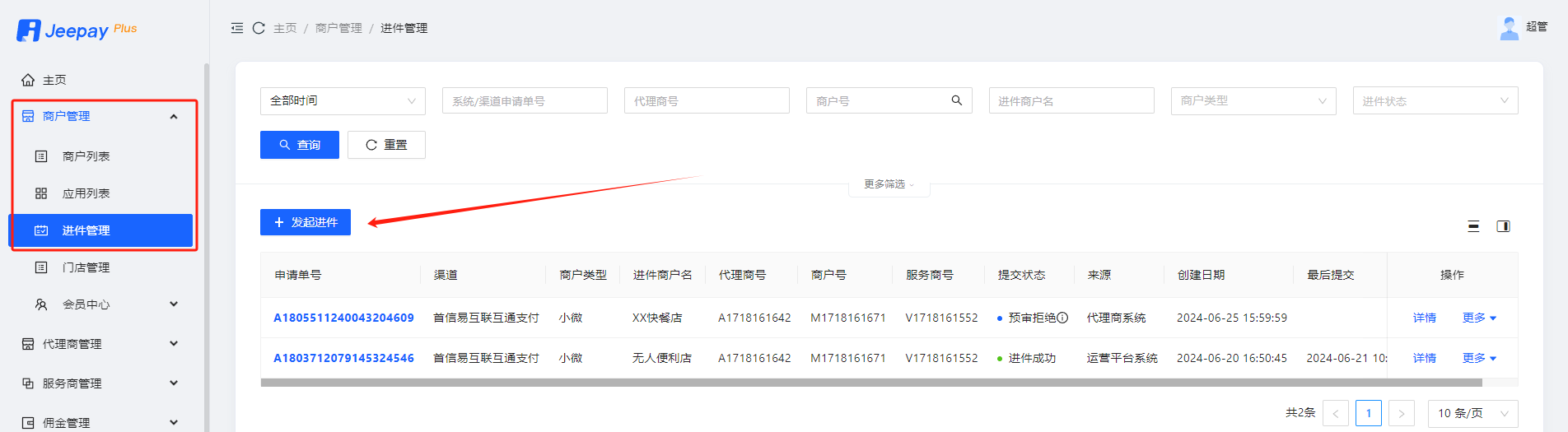Image resolution: width=1568 pixels, height=432 pixels.
Task: Open application A1805511240043204609 link
Action: [343, 318]
